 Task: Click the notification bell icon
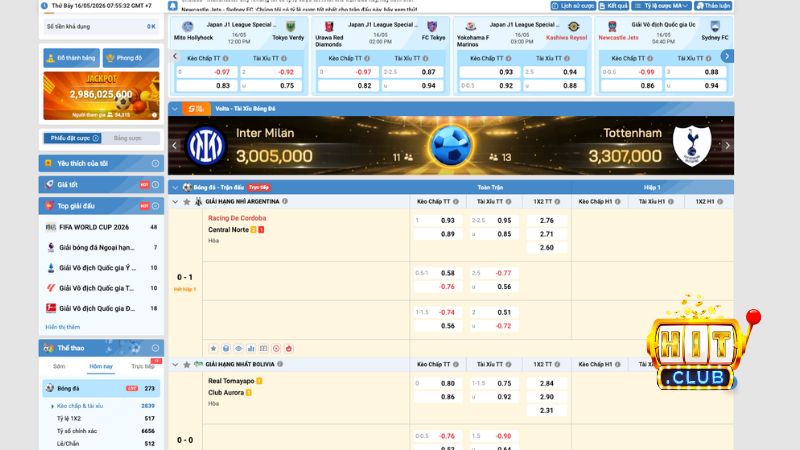click(172, 6)
